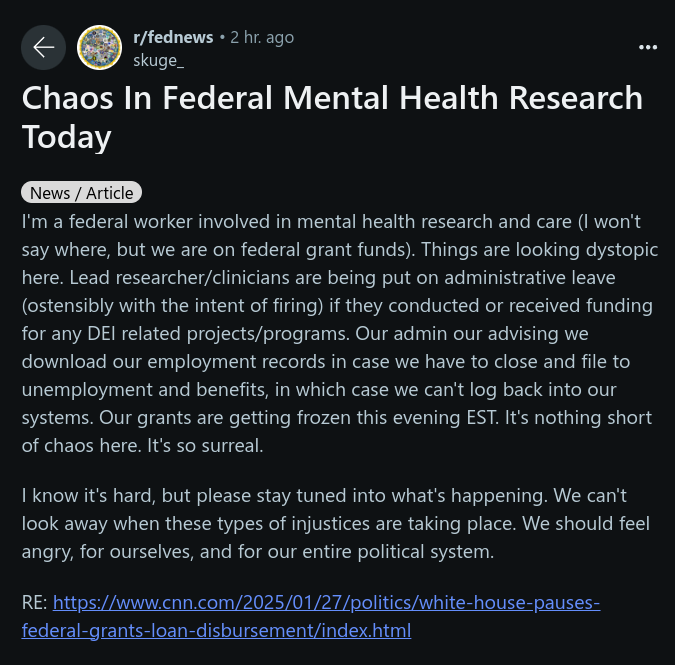Click the post title "Chaos In Federal Mental Health Research"
The image size is (675, 665).
tap(332, 98)
